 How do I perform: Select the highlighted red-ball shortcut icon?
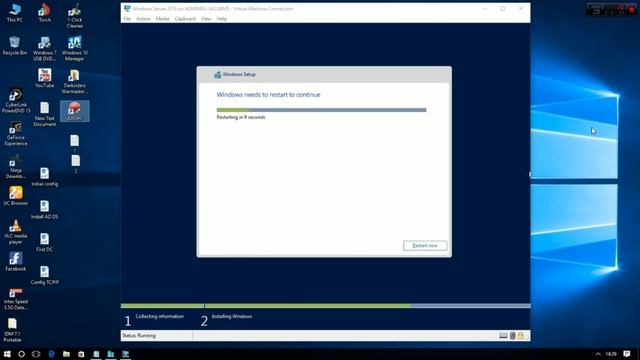point(75,111)
